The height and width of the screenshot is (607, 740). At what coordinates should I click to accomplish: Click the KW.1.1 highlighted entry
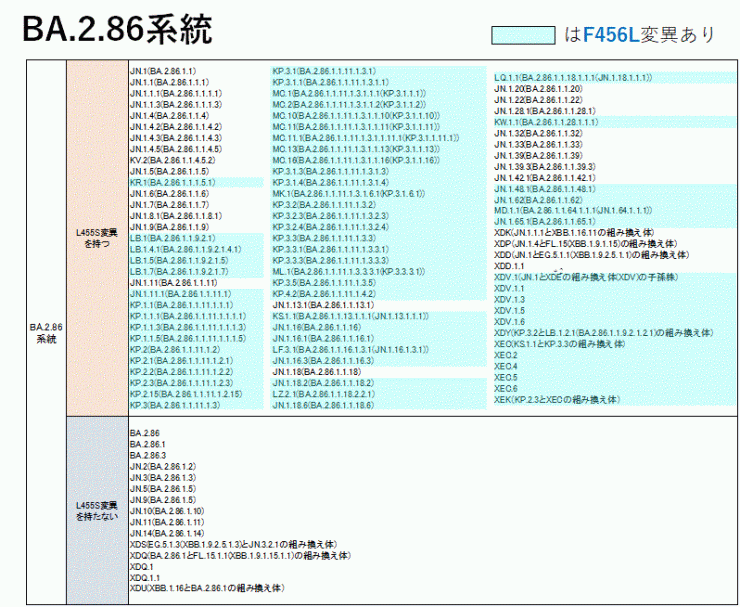pyautogui.click(x=546, y=122)
